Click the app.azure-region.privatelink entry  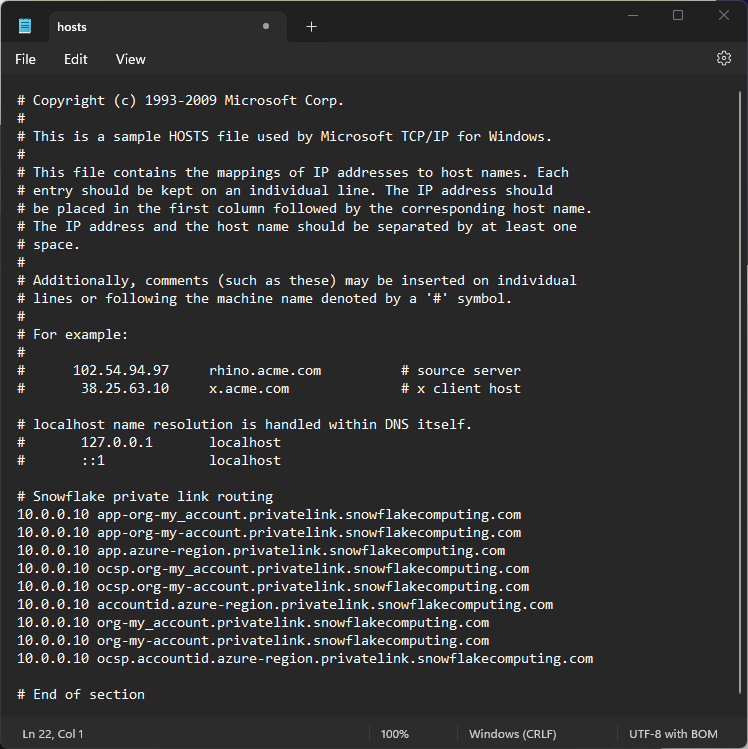261,550
